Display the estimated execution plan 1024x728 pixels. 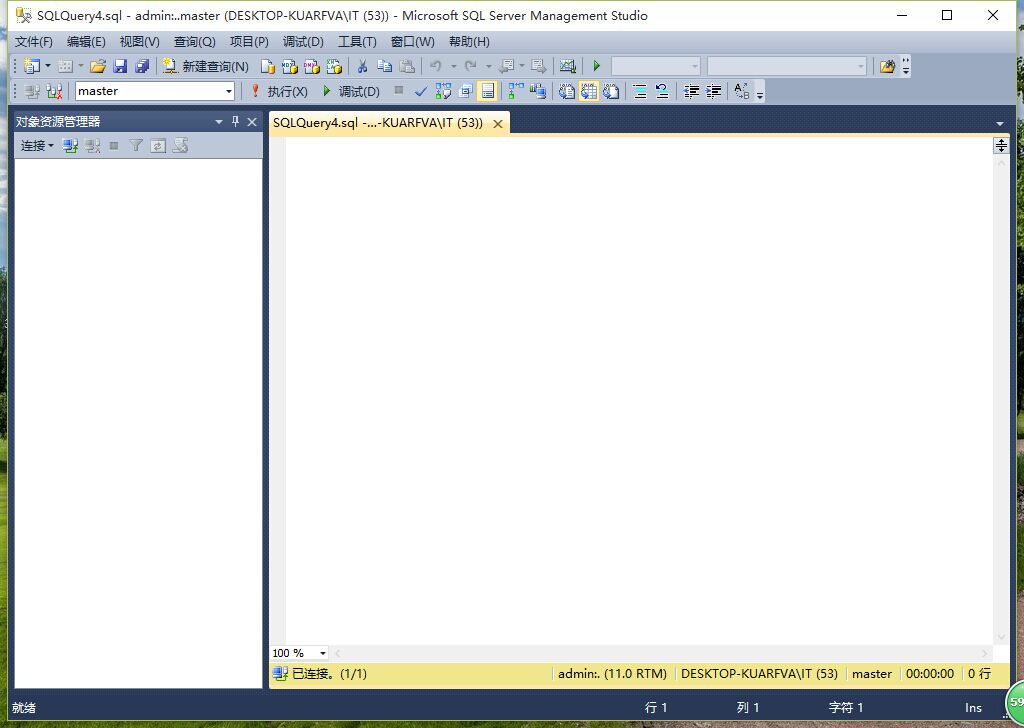tap(443, 91)
